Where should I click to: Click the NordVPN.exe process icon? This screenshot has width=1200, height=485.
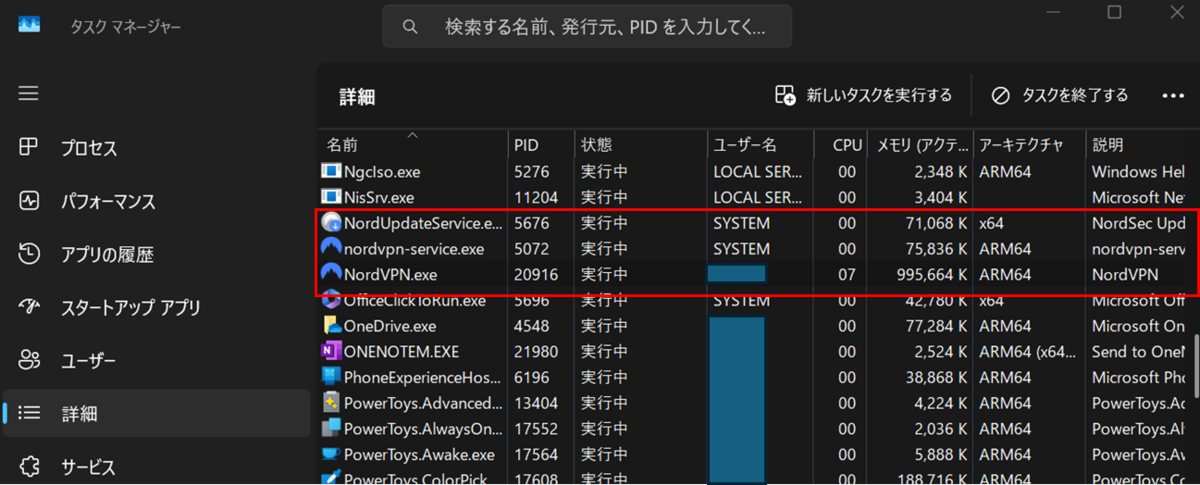[x=331, y=273]
